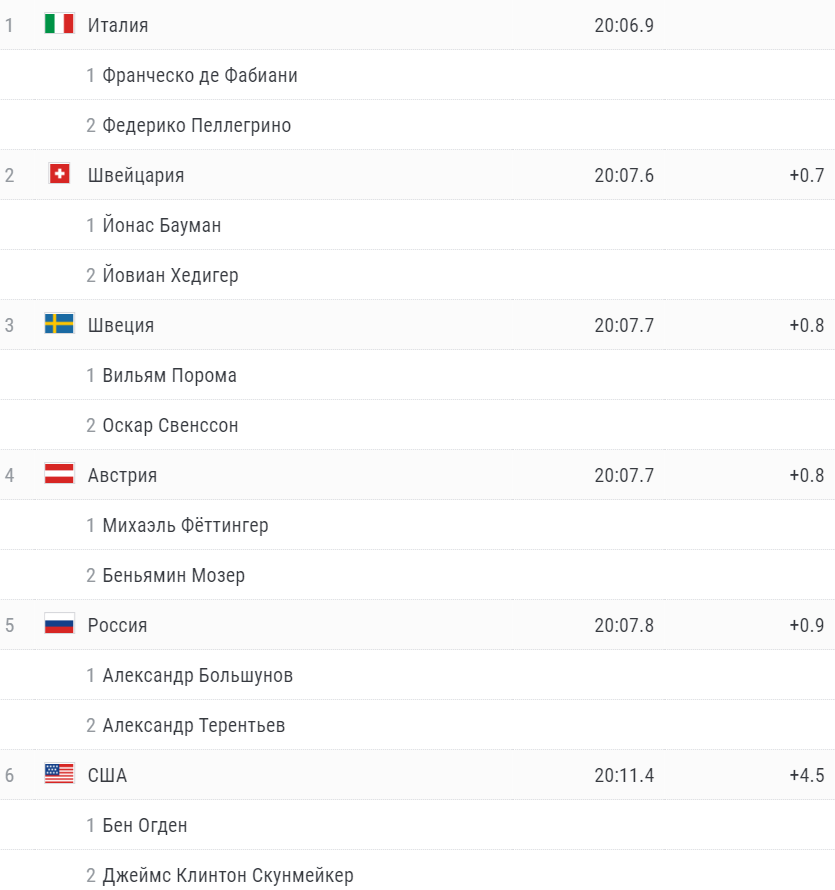Open the Швейцария team link
The image size is (835, 890).
click(136, 175)
